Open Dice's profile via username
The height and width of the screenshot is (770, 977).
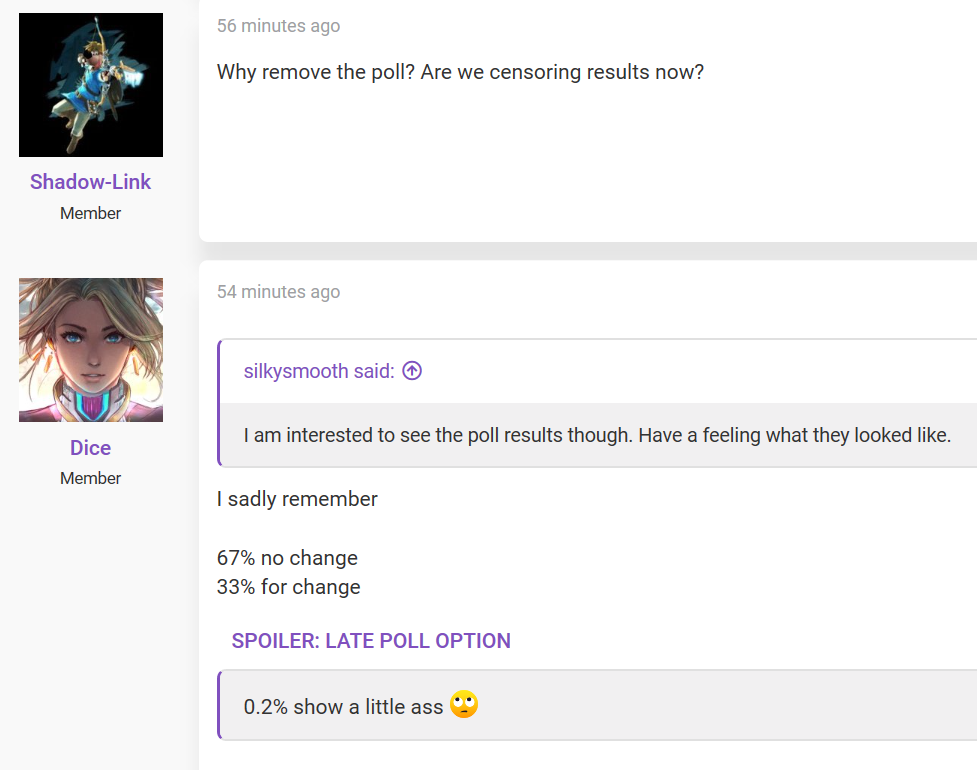[90, 448]
